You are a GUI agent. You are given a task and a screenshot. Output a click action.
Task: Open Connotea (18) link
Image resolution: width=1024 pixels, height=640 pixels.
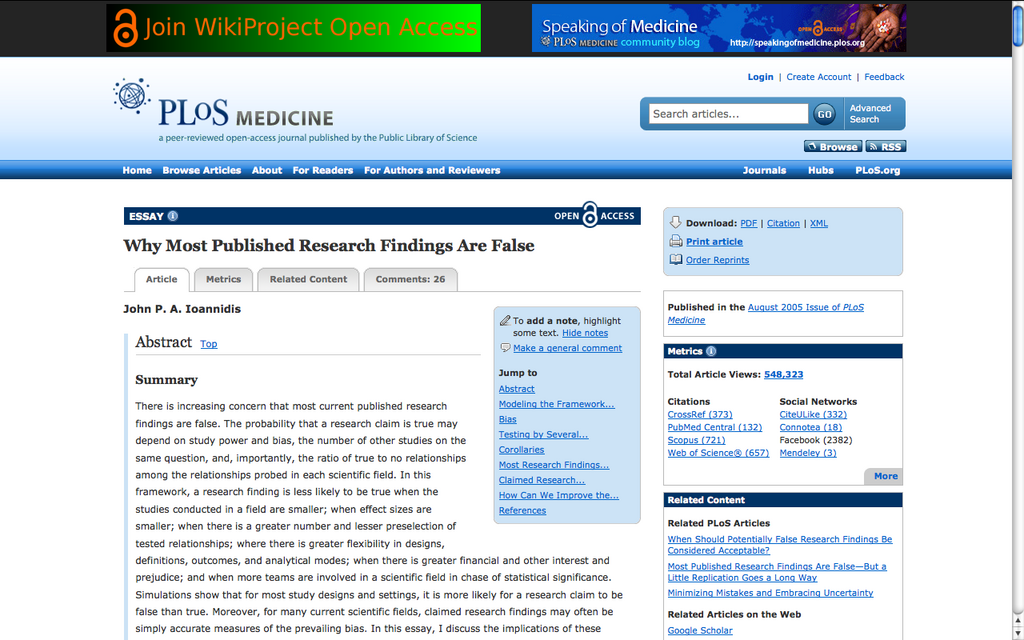click(810, 428)
